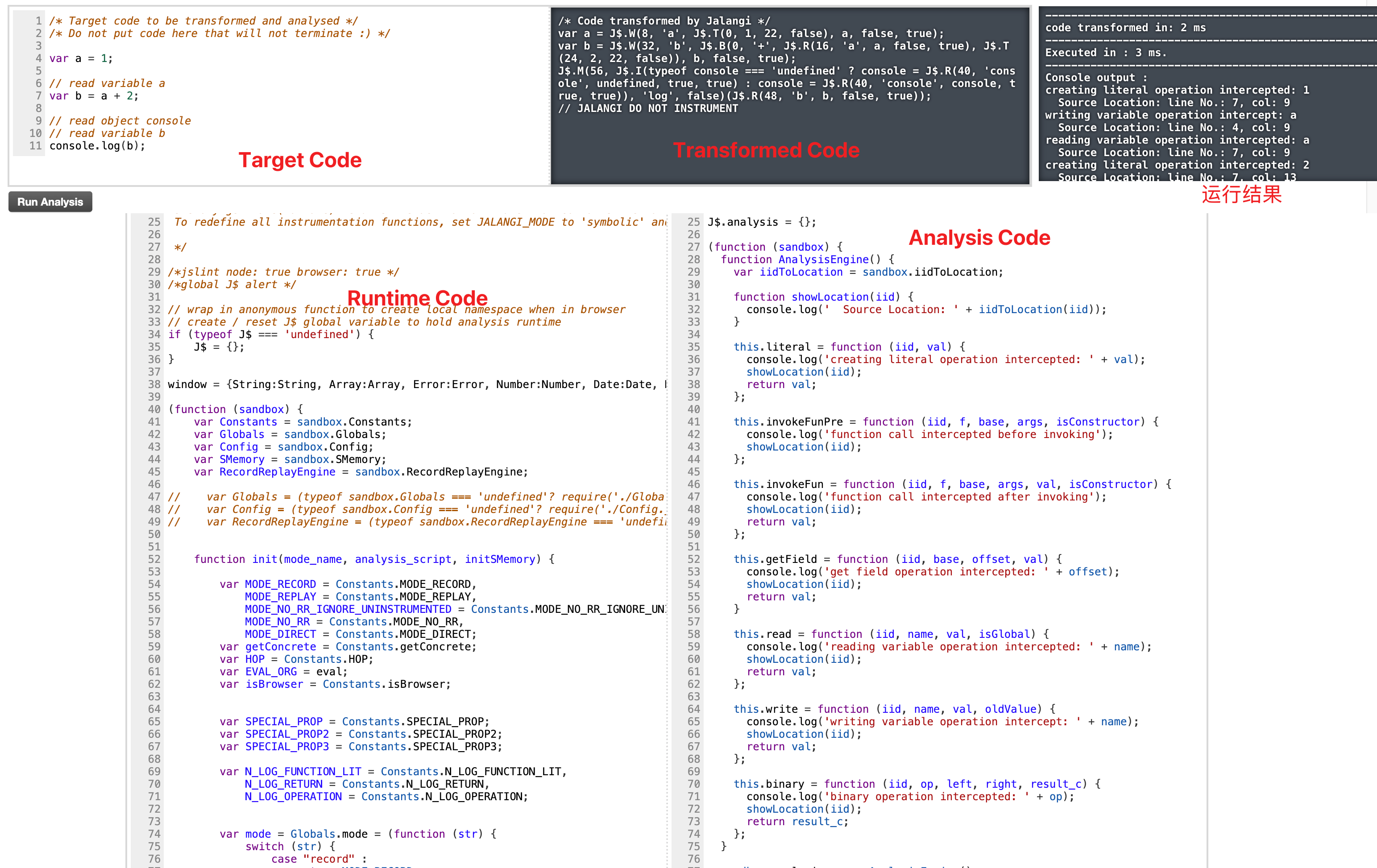Click the 'var isBrowser = Constants.isBrowser;' line
1377x868 pixels.
pos(335,684)
